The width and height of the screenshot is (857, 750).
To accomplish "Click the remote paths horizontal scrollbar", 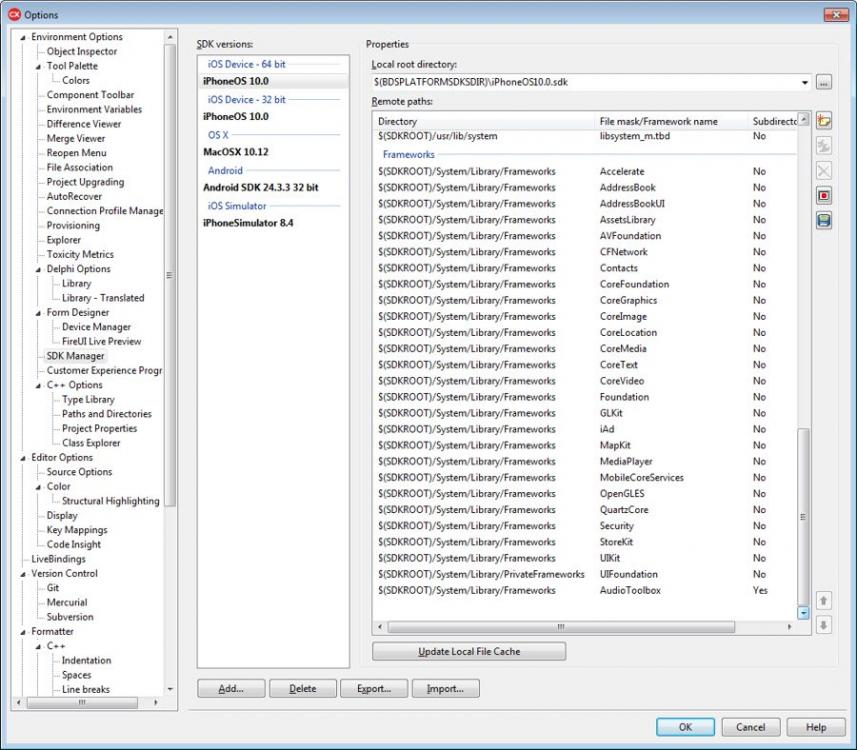I will click(x=561, y=626).
